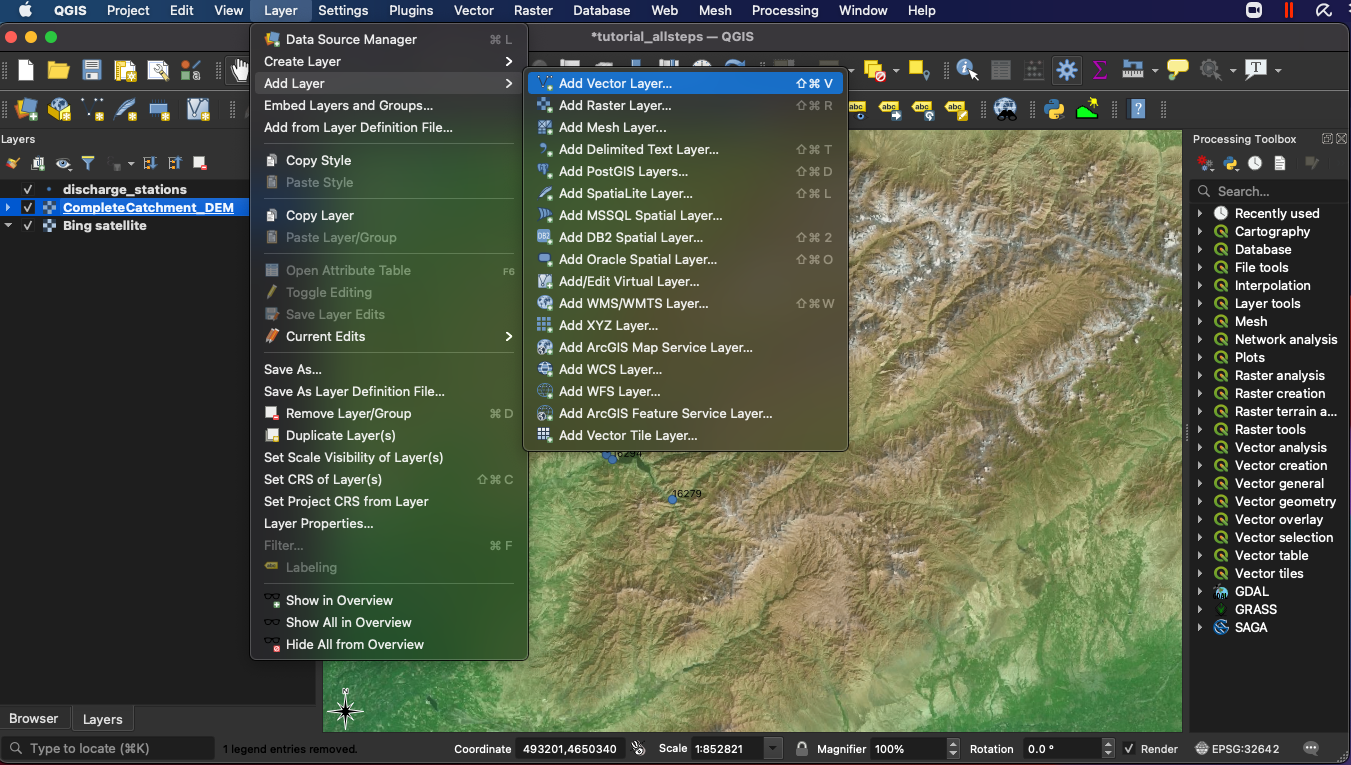Open the Processing Toolbox gear icon
Screen dimensions: 1351x765
point(1067,70)
